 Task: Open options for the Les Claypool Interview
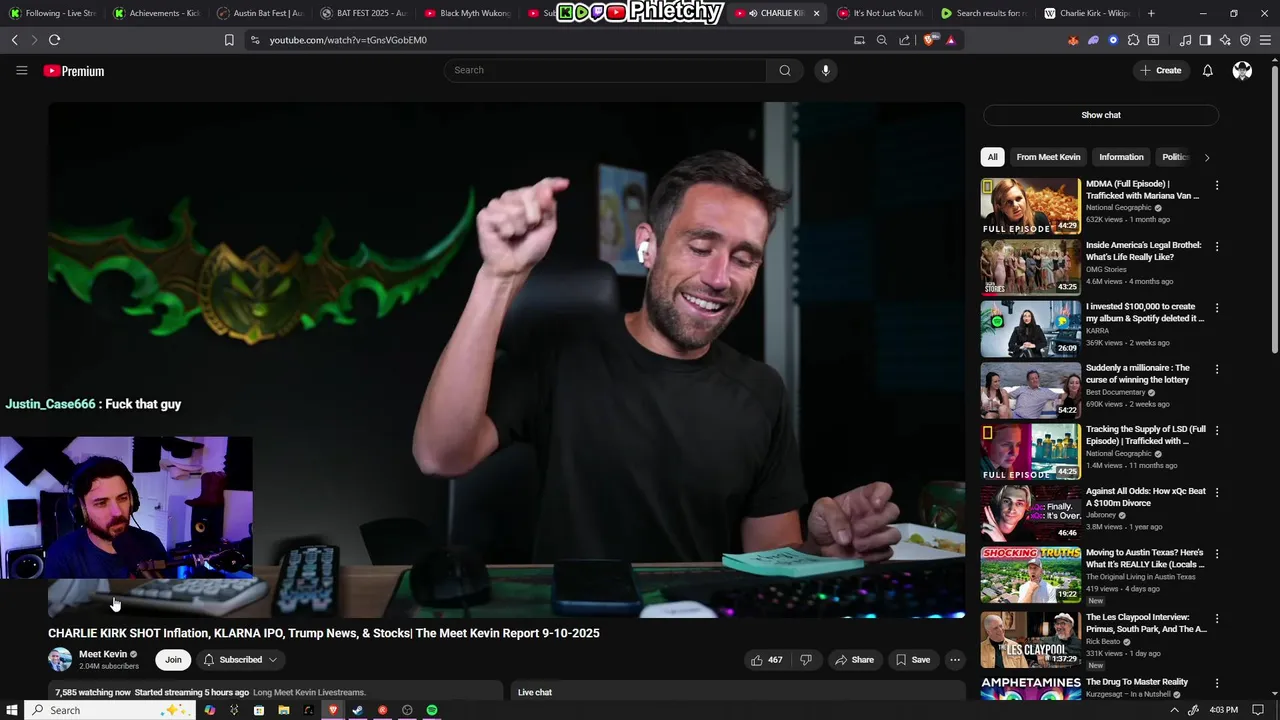click(1217, 620)
